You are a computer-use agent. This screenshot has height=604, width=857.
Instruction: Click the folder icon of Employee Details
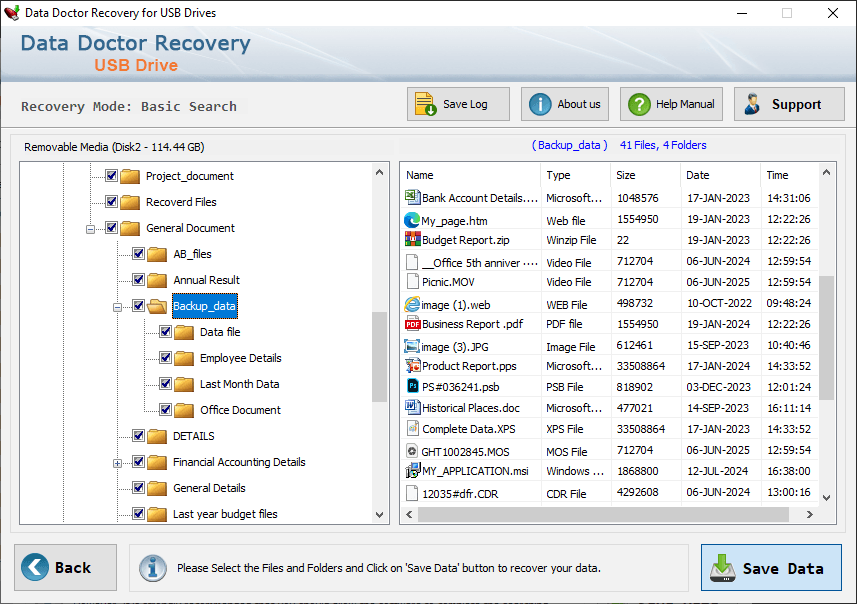coord(184,358)
